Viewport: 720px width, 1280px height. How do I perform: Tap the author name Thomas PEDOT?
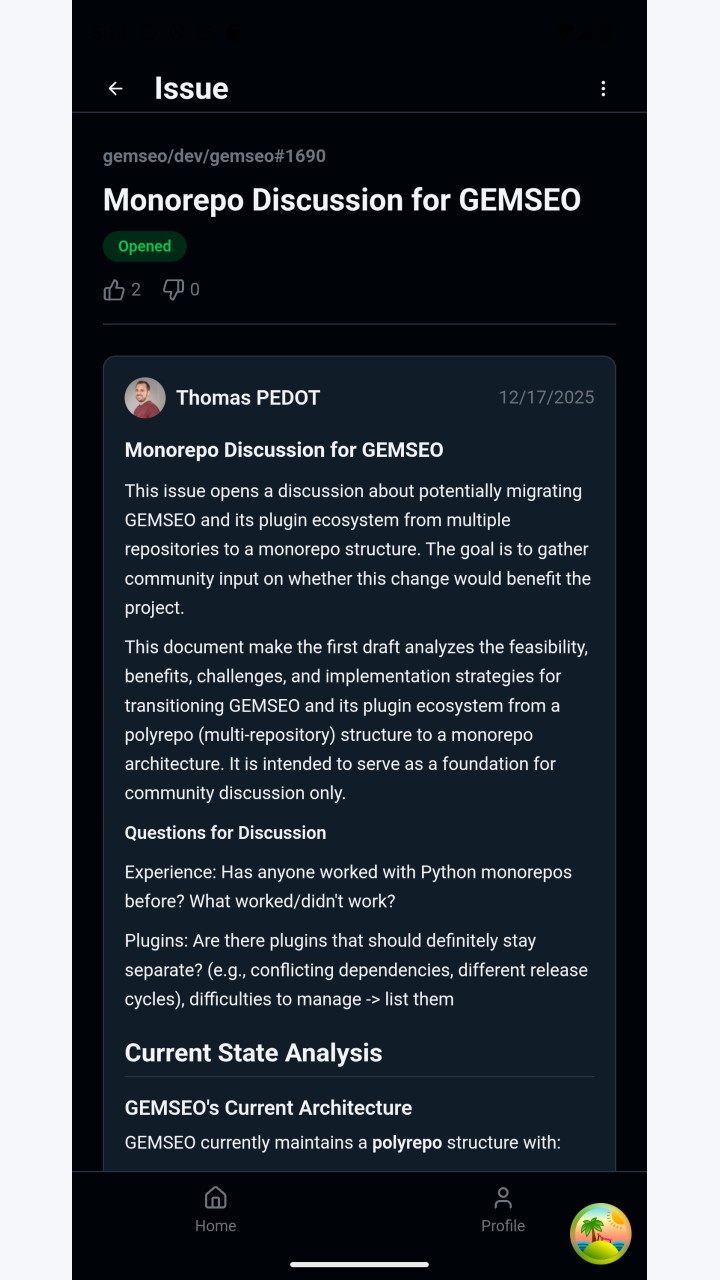(x=248, y=398)
